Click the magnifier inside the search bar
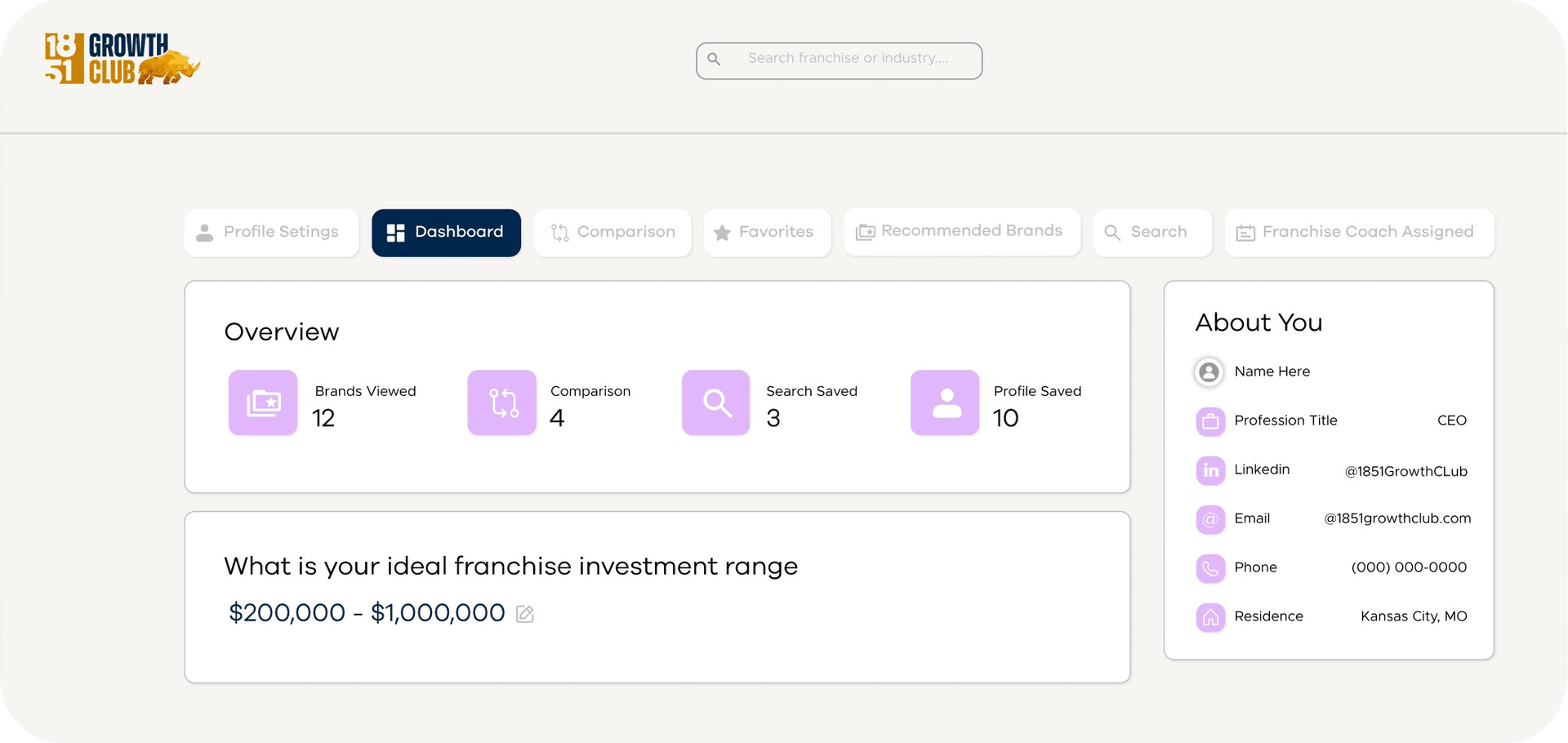The image size is (1568, 743). tap(715, 59)
